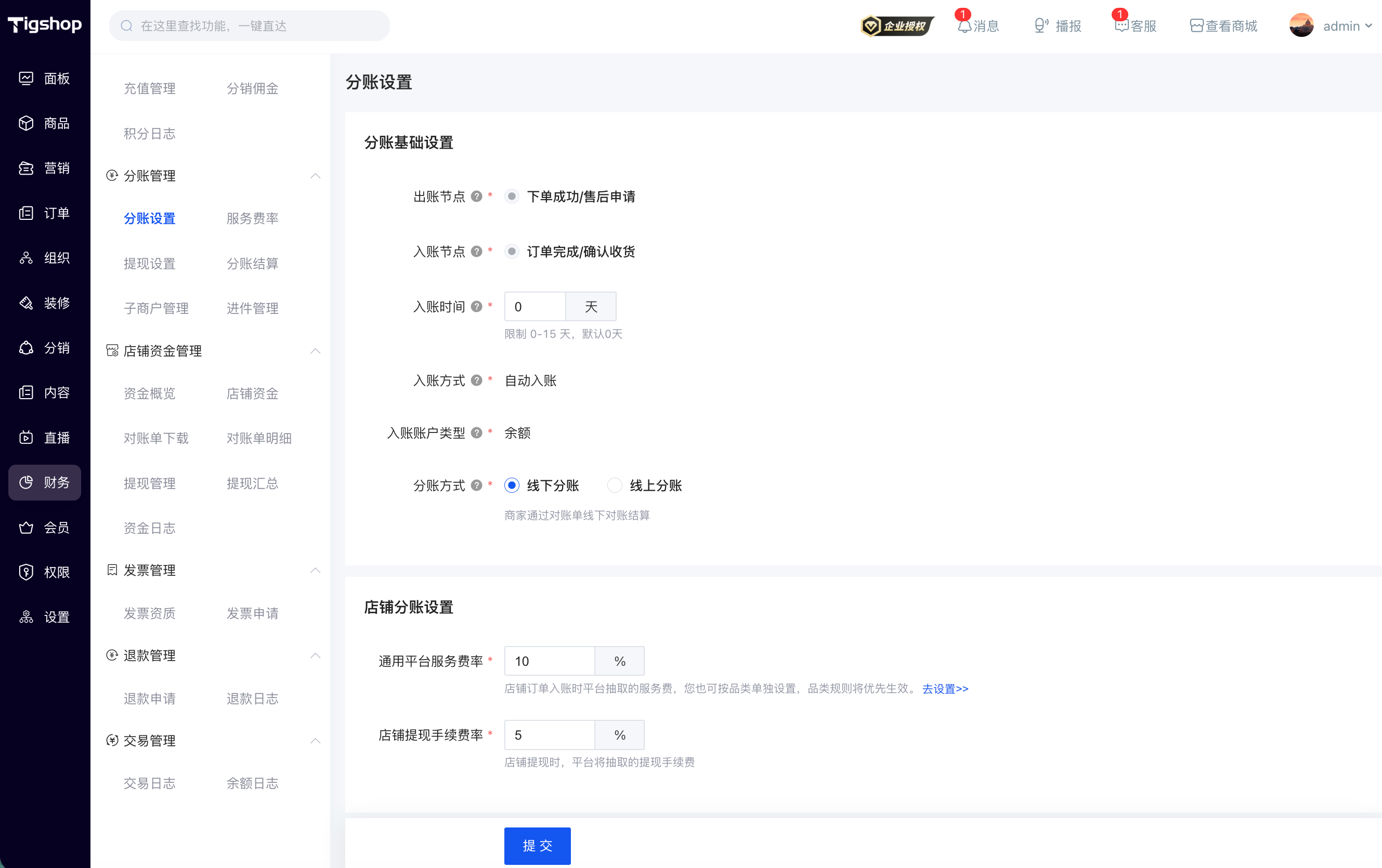
Task: Select 下单成功/售后申请 radio button
Action: coord(512,196)
